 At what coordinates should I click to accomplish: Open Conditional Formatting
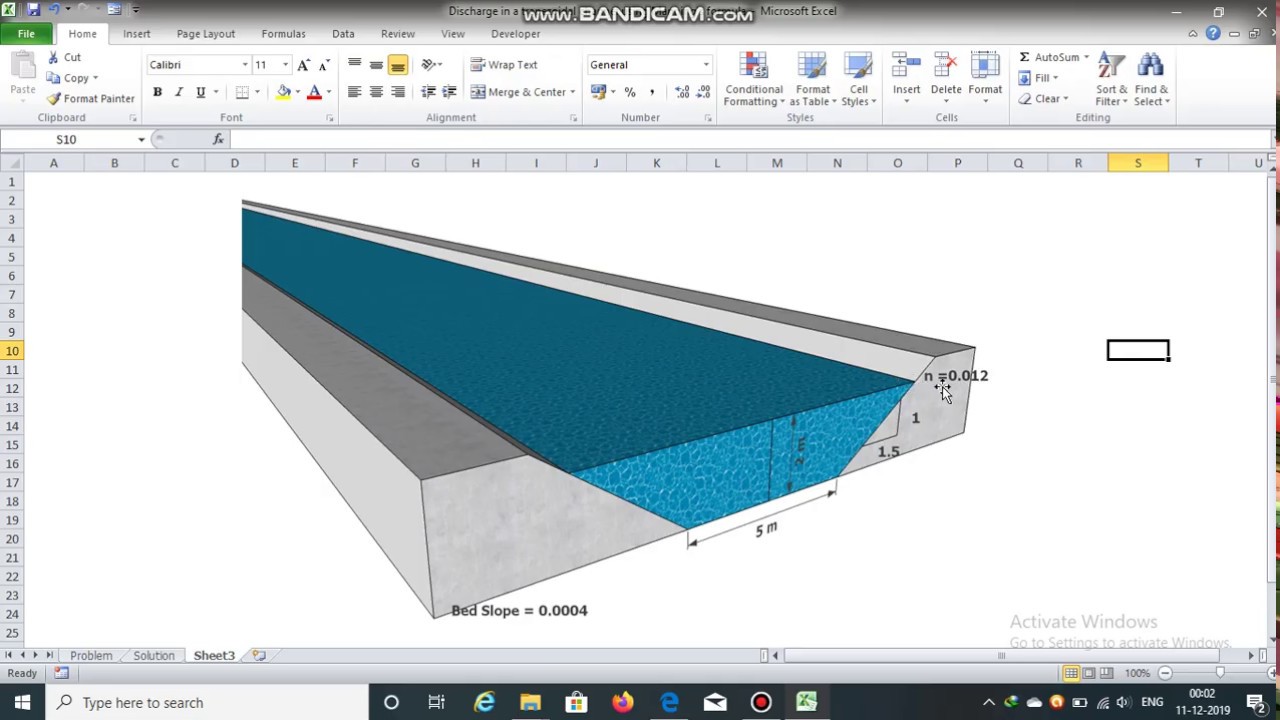tap(754, 80)
